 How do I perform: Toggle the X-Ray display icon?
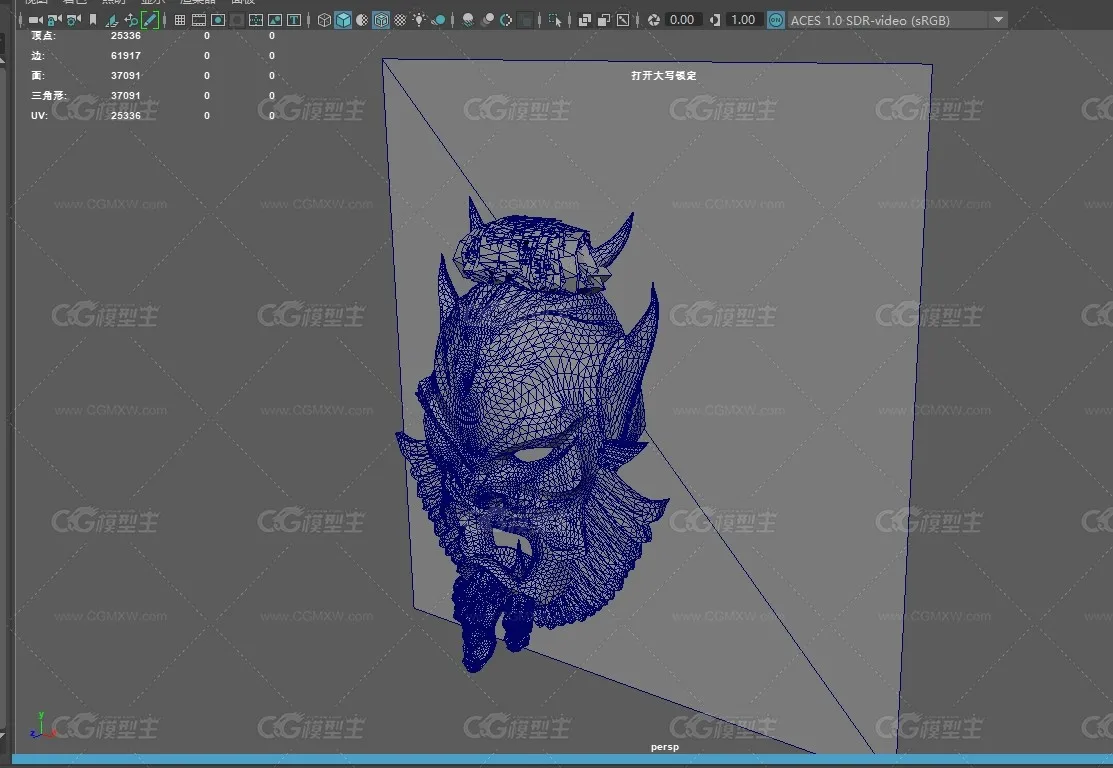point(585,20)
